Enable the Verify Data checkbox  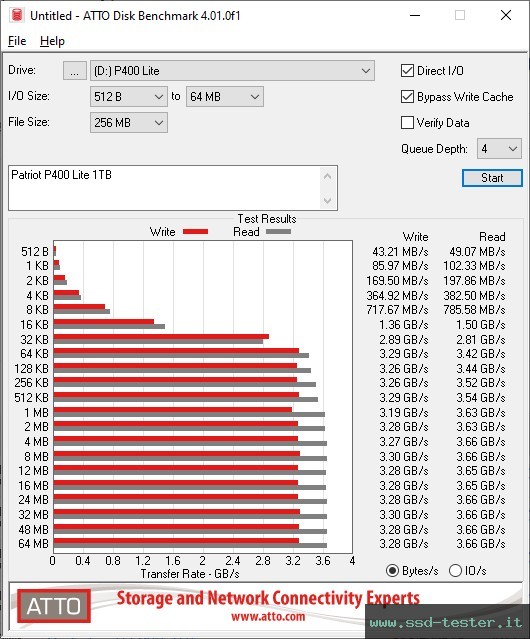(x=407, y=123)
